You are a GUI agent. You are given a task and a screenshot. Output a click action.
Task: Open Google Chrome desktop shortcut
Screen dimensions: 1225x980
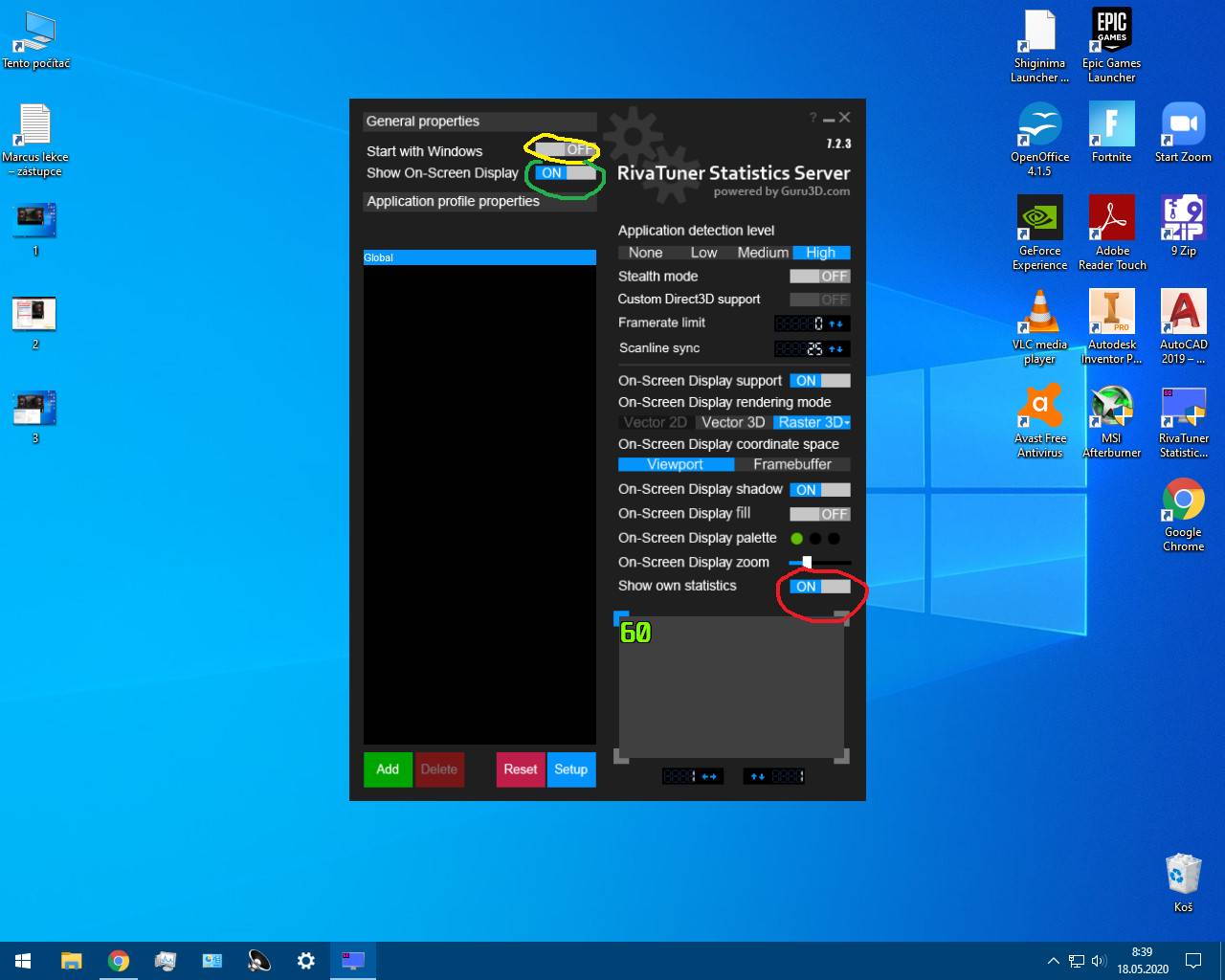[x=1183, y=515]
